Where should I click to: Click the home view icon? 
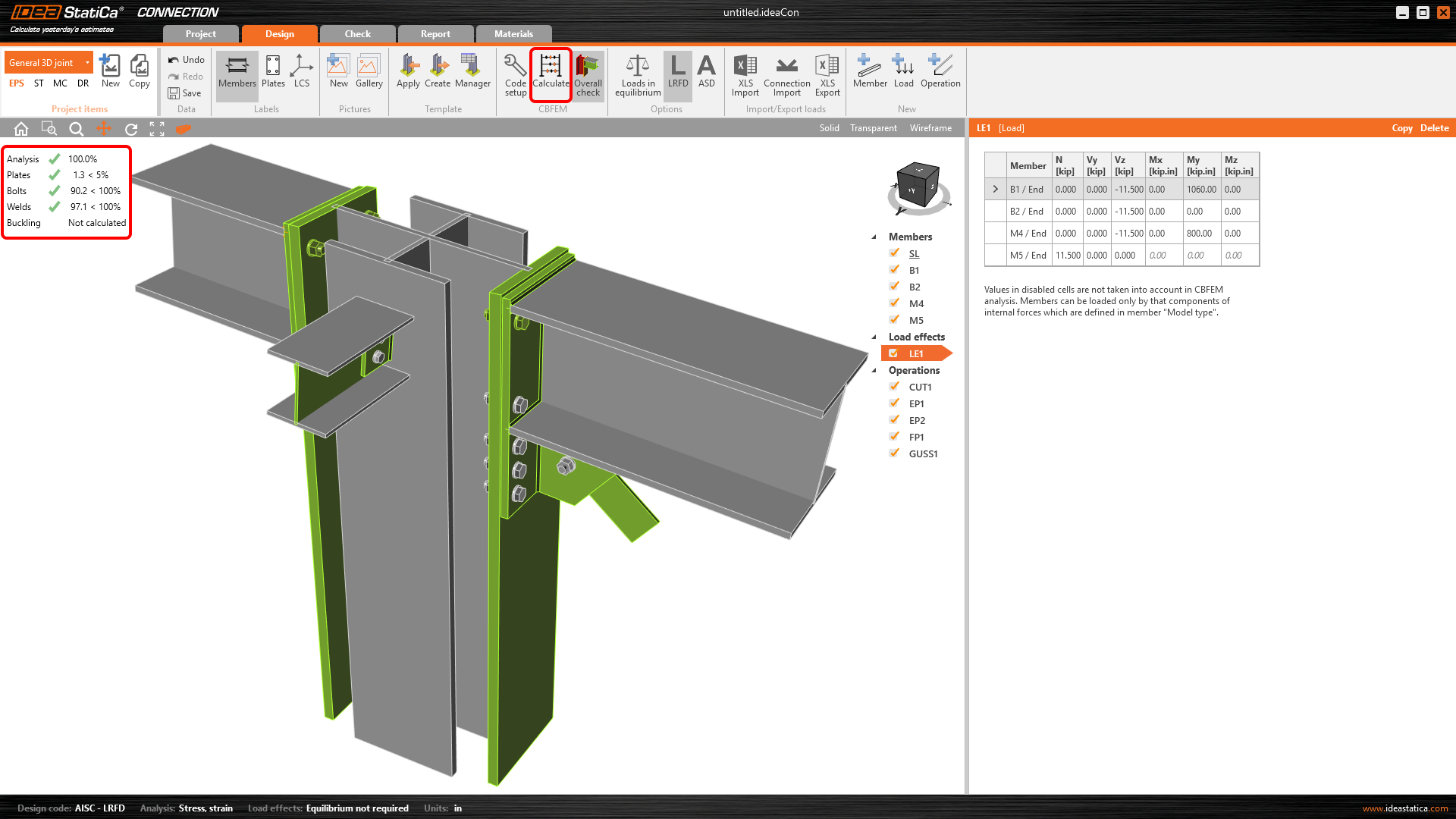(21, 129)
